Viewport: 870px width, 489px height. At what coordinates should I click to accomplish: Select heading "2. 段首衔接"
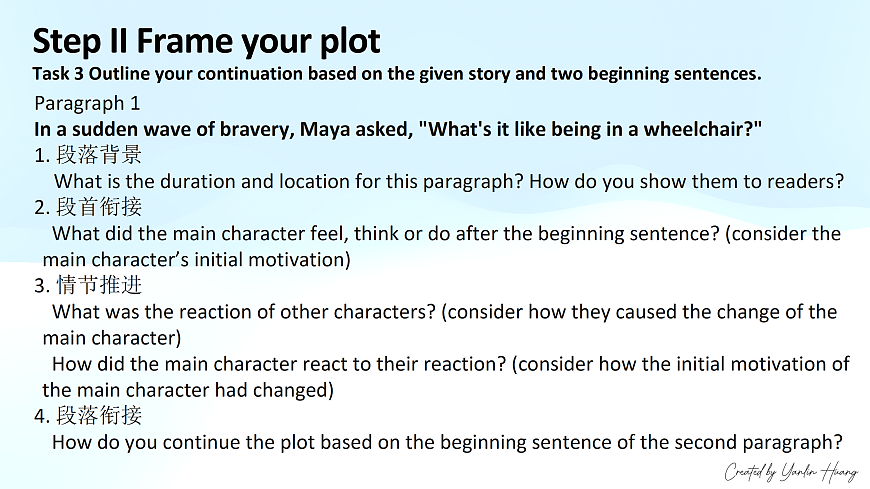click(x=88, y=207)
